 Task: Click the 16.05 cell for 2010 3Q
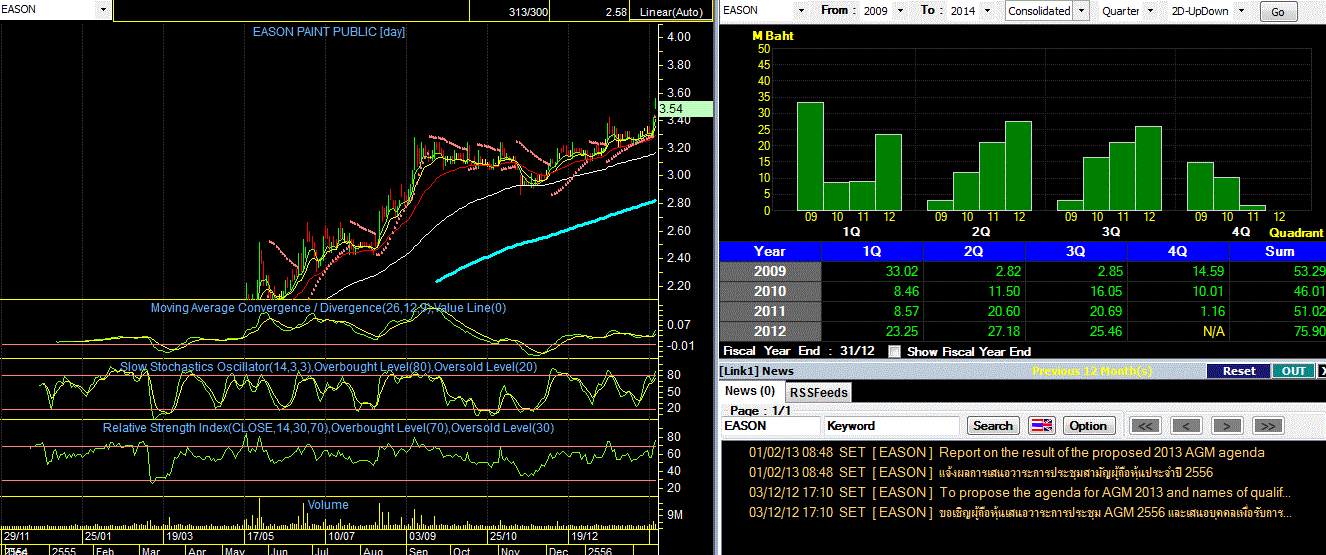[x=1076, y=291]
